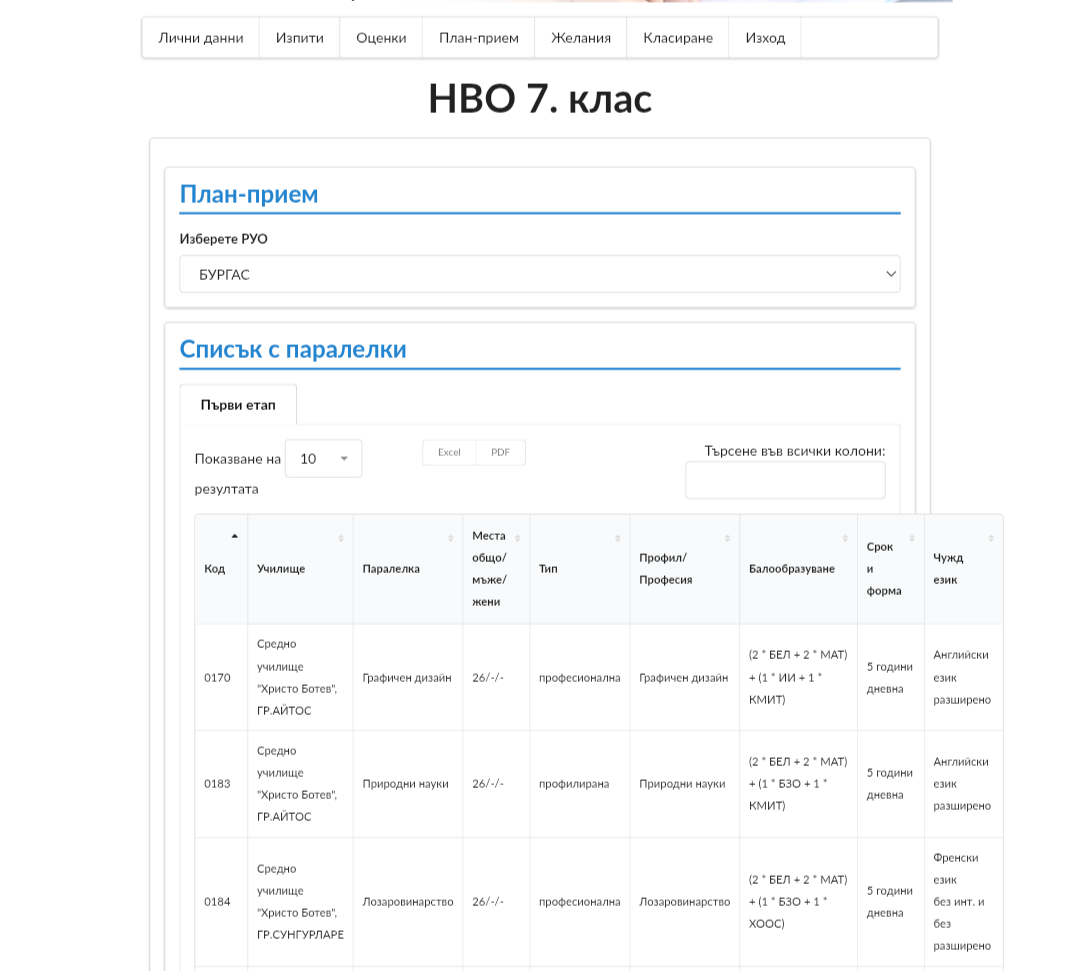Sort by the Профил/Професия column header
The image size is (1080, 971).
(685, 569)
